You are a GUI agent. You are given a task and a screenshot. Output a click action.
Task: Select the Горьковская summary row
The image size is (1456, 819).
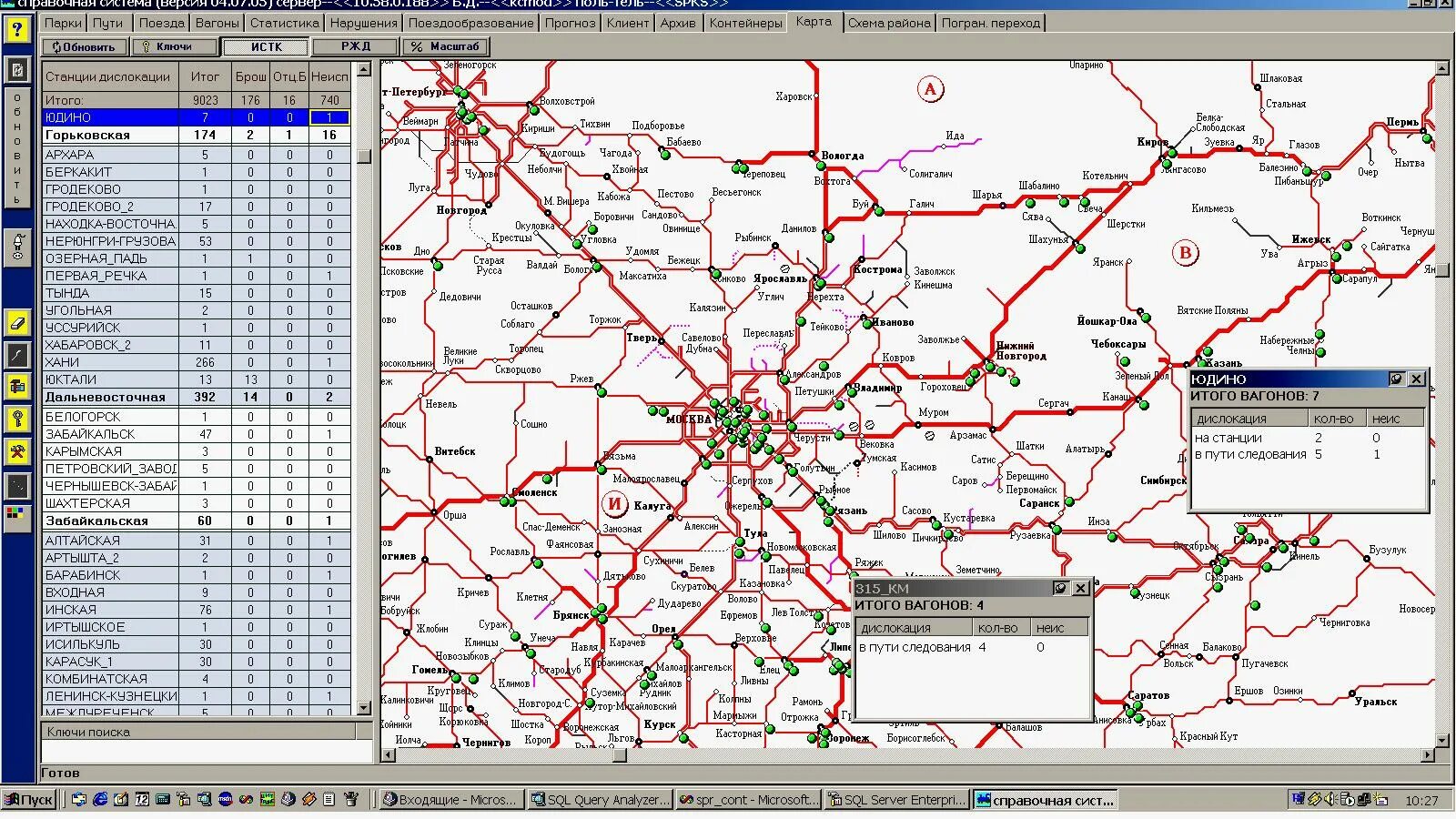[x=196, y=135]
